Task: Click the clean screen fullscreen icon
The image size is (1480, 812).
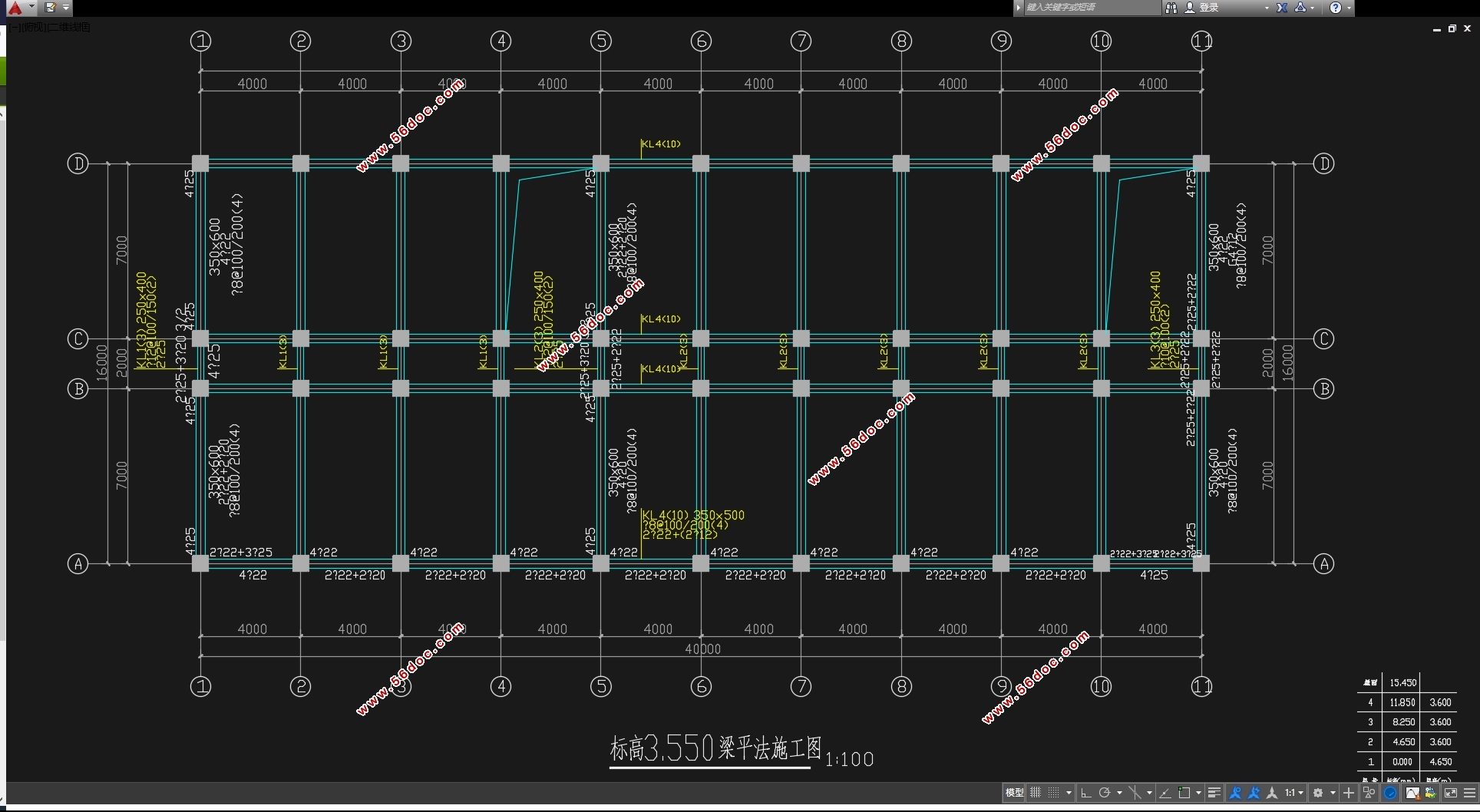Action: (1451, 793)
